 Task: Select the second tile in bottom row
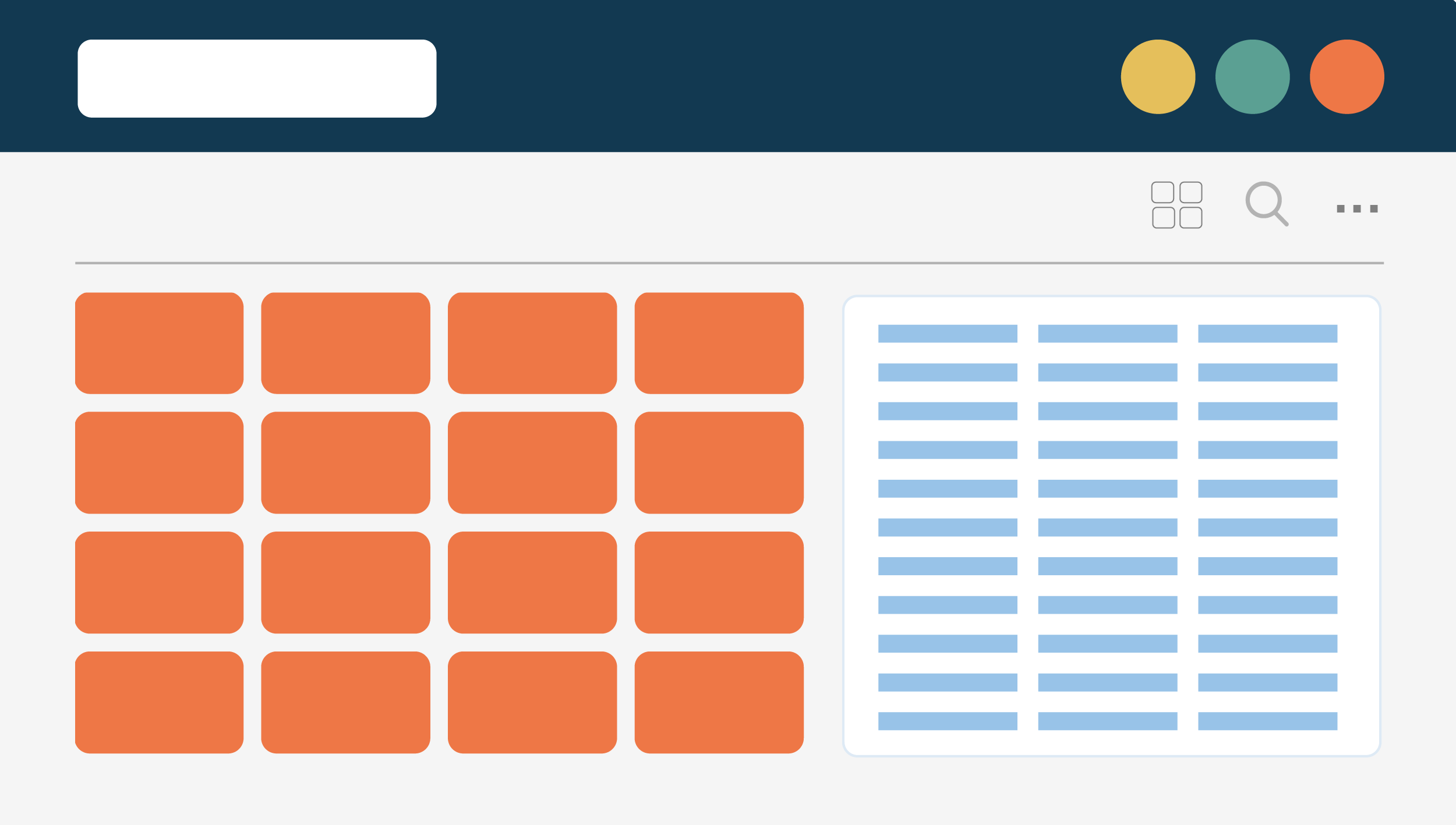tap(345, 702)
